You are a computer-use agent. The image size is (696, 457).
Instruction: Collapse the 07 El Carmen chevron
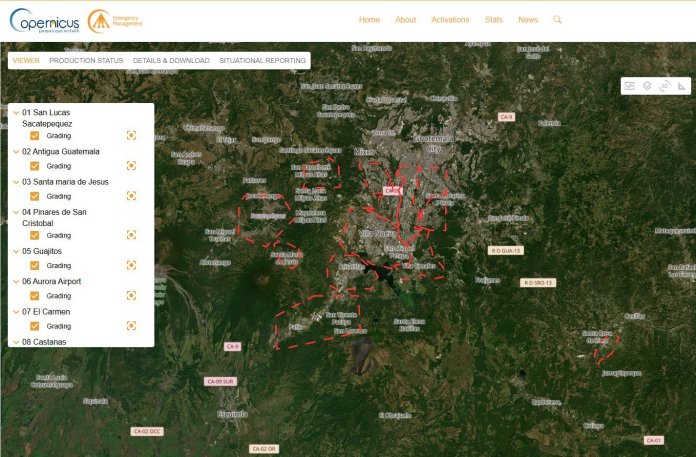[x=16, y=312]
